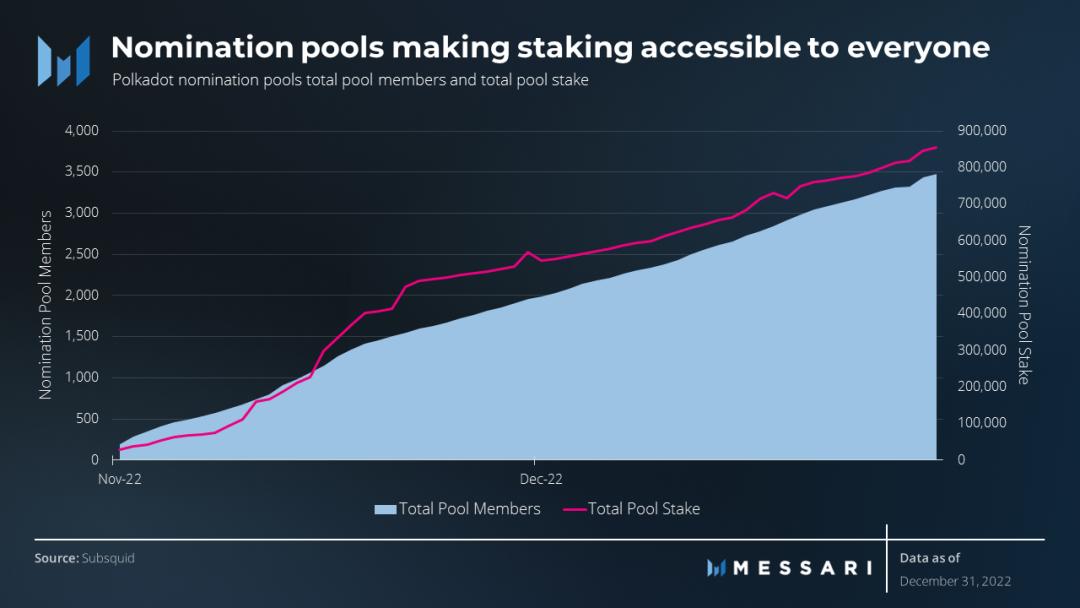
Task: Click the small Messari icon in the footer
Action: pos(716,568)
